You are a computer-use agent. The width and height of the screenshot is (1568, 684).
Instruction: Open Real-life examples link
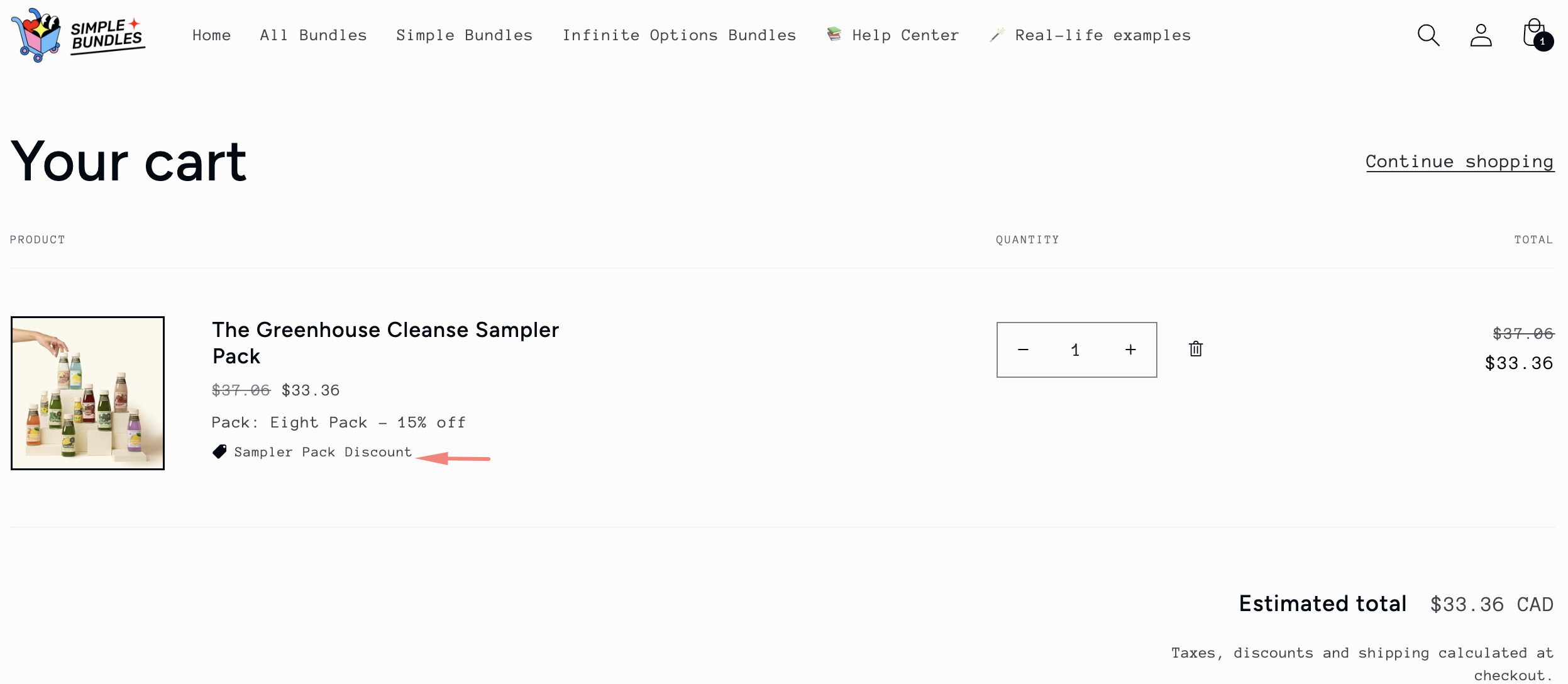[1103, 35]
